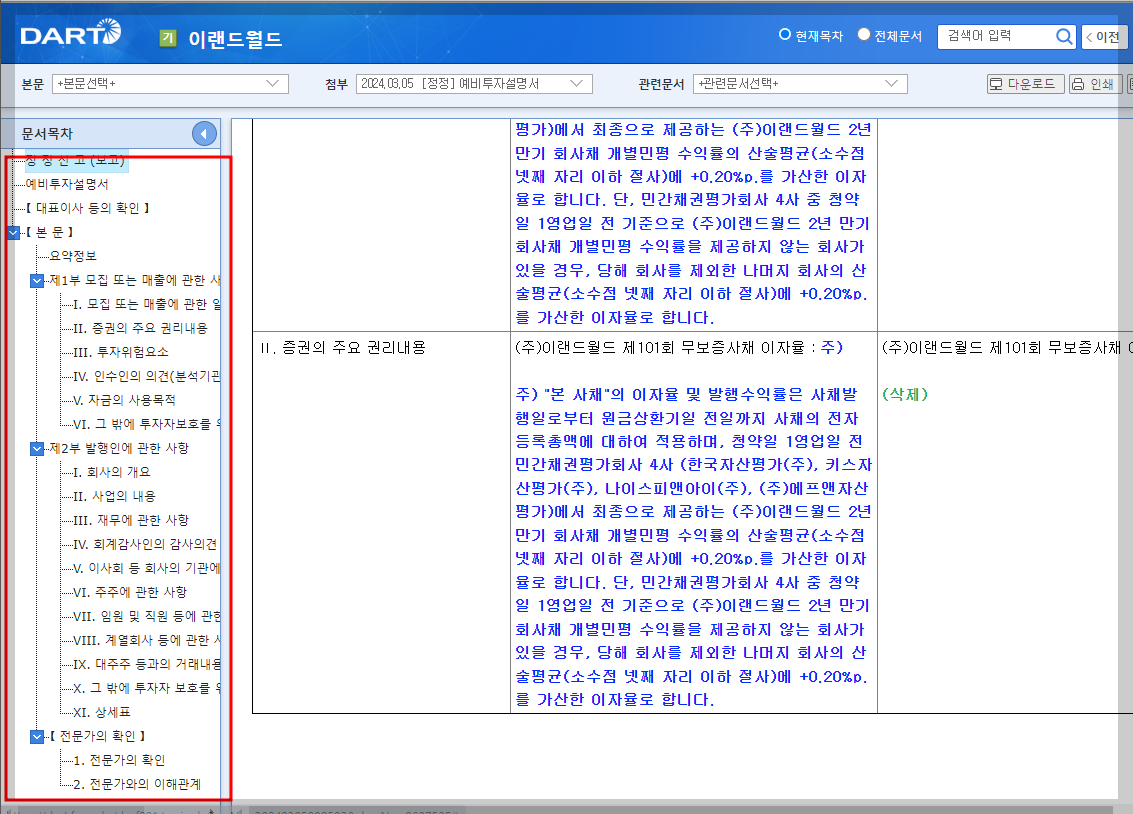This screenshot has height=814, width=1133.
Task: Open 대표이사 등의 확인 tree item
Action: pos(87,208)
